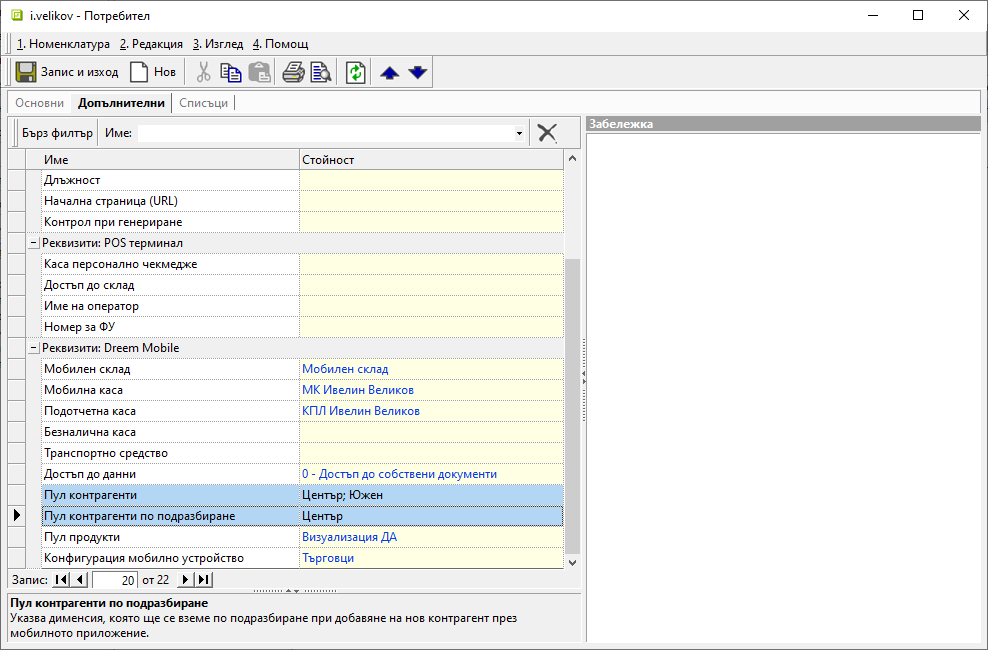Image resolution: width=988 pixels, height=650 pixels.
Task: Click the 'Нов' button
Action: coord(153,72)
